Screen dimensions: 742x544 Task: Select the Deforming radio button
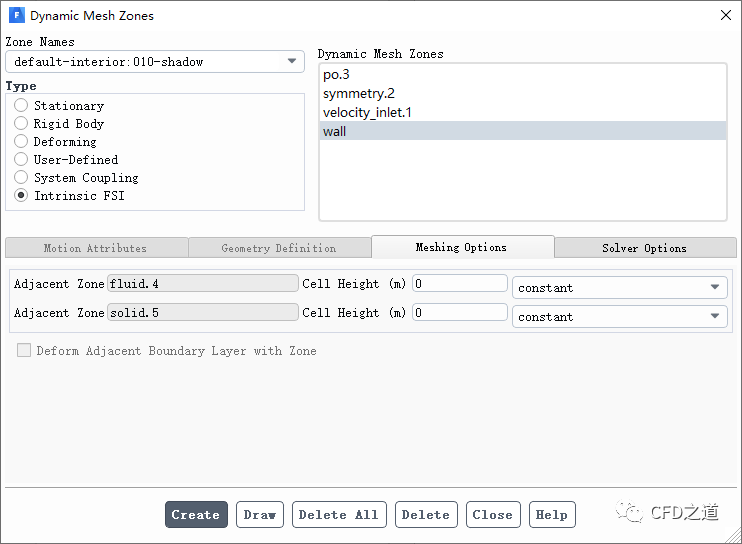[x=21, y=142]
